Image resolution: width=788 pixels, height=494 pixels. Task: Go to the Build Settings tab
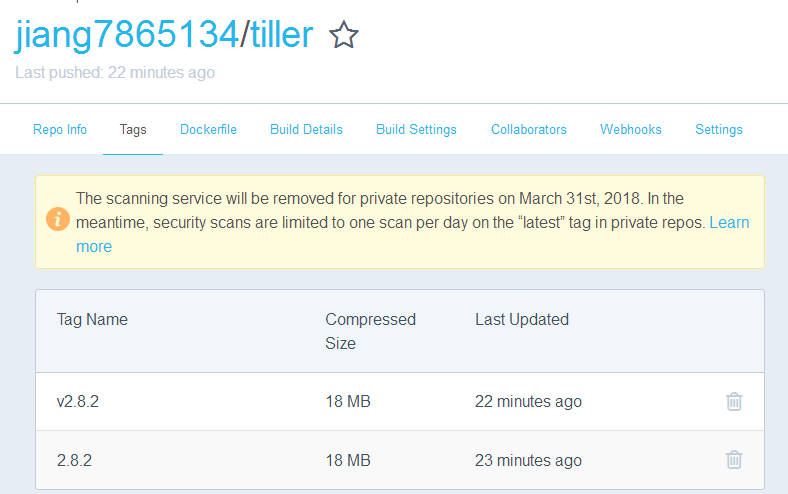pyautogui.click(x=416, y=130)
